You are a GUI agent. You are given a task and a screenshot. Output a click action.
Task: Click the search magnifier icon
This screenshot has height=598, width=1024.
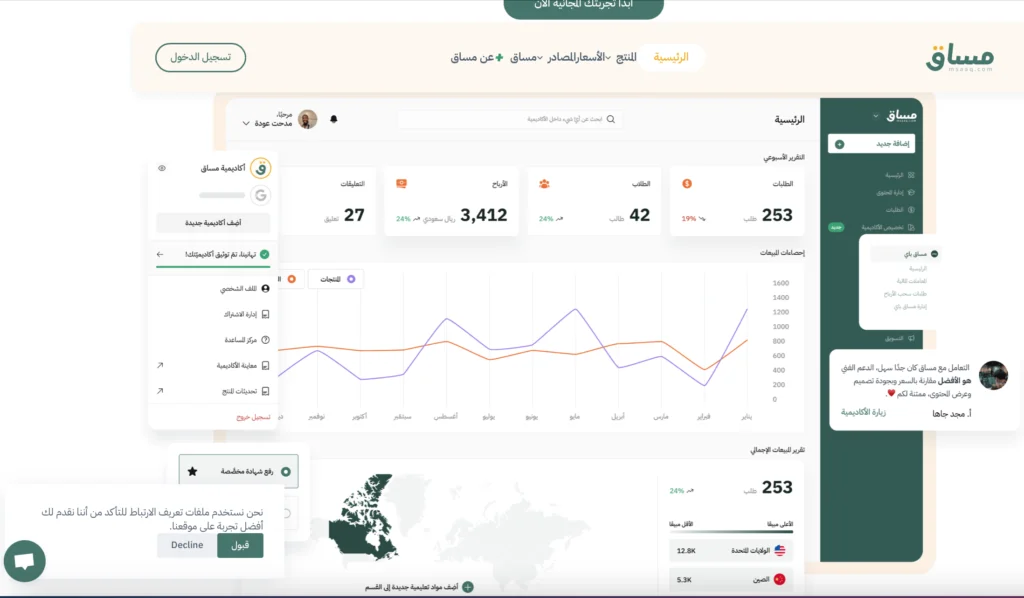click(611, 119)
